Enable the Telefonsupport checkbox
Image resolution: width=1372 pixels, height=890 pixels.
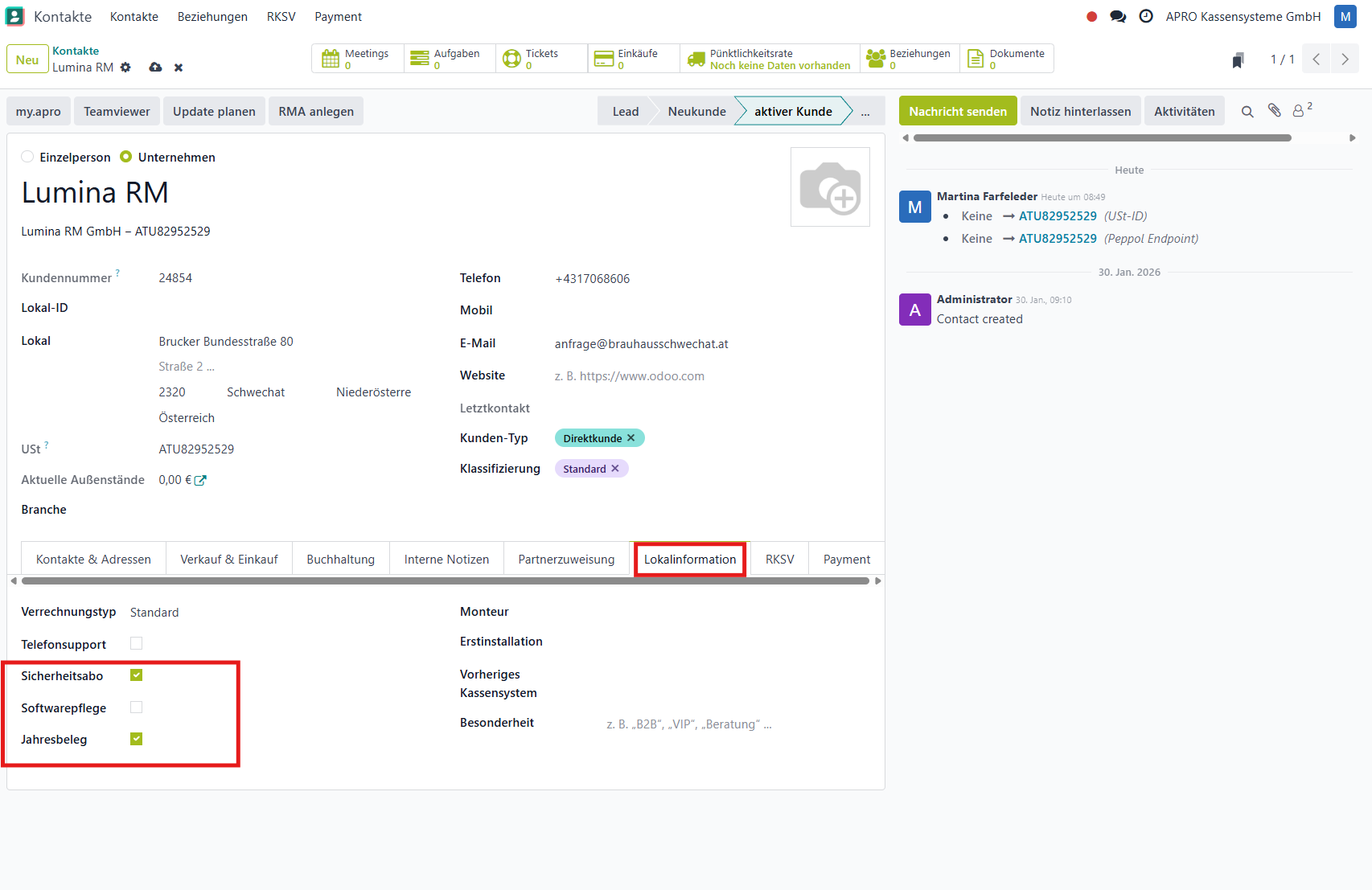point(137,643)
